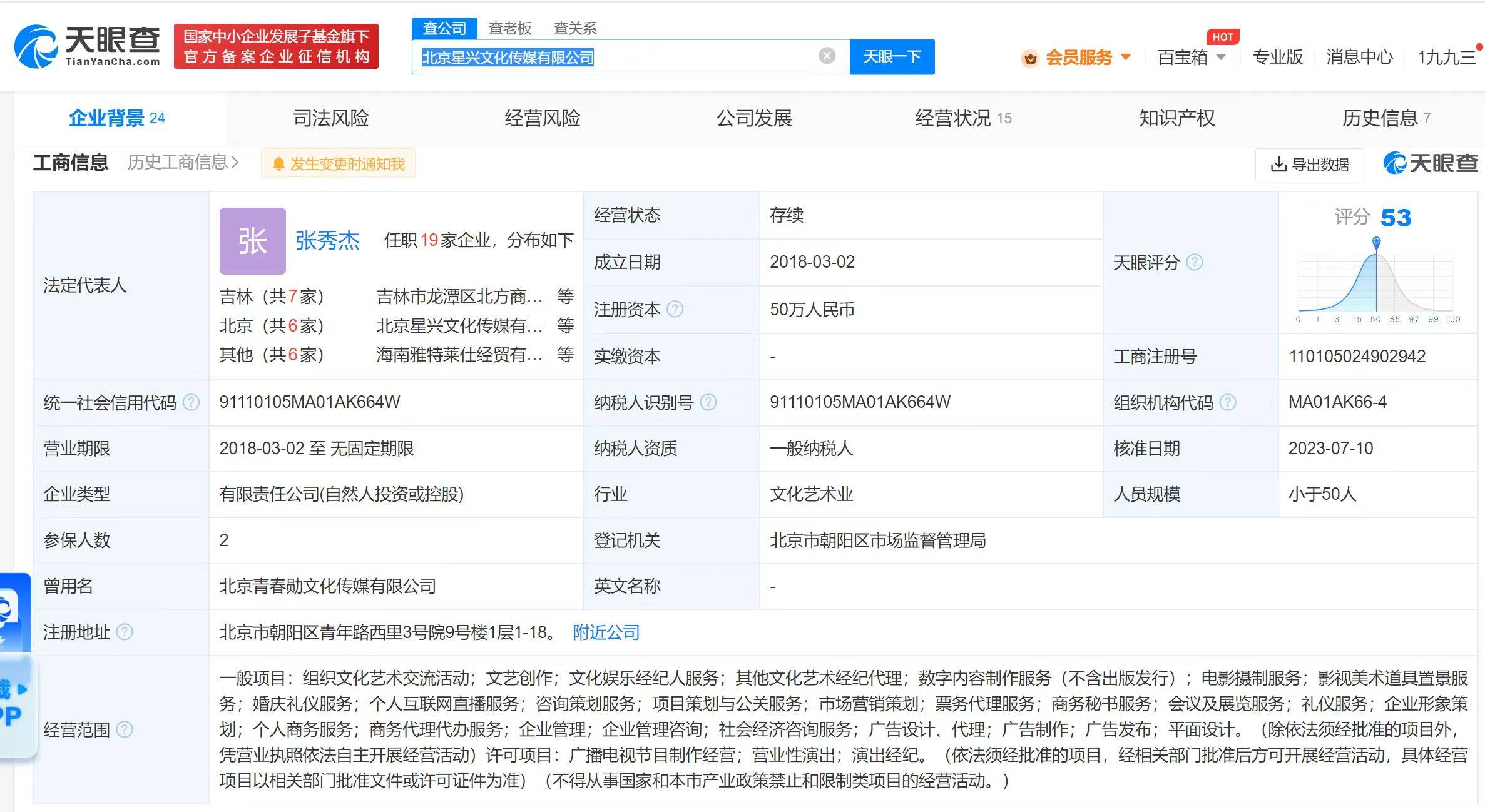
Task: Click 吉林市龙潭区北方商… company entry
Action: coord(459,297)
